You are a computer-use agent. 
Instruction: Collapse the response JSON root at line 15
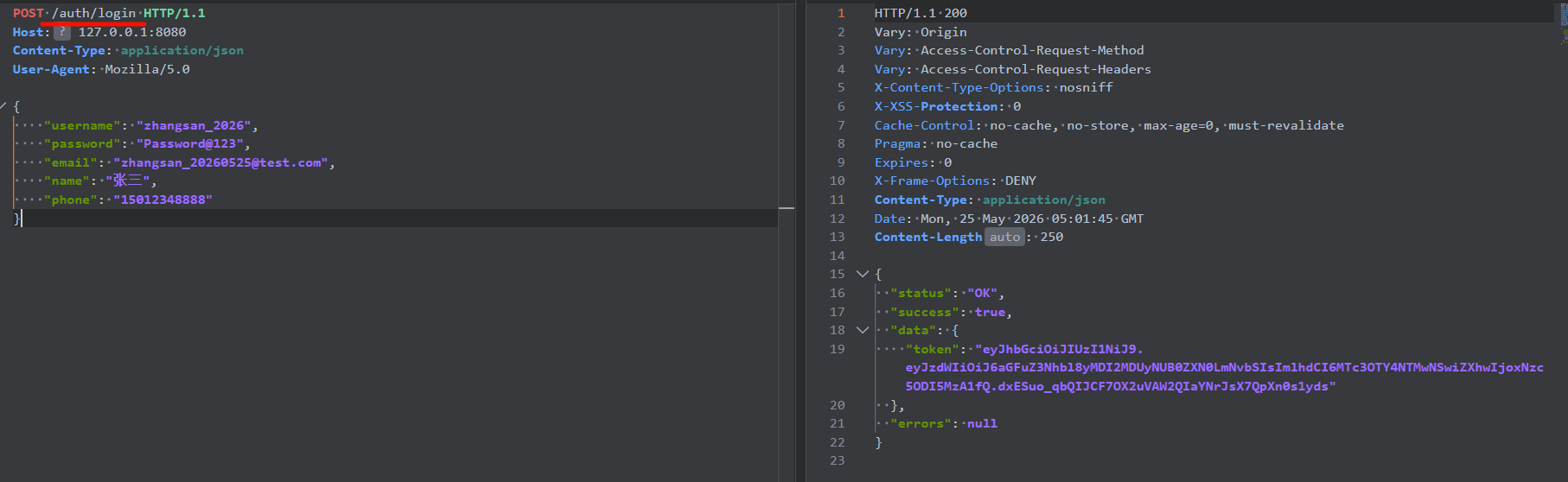862,274
